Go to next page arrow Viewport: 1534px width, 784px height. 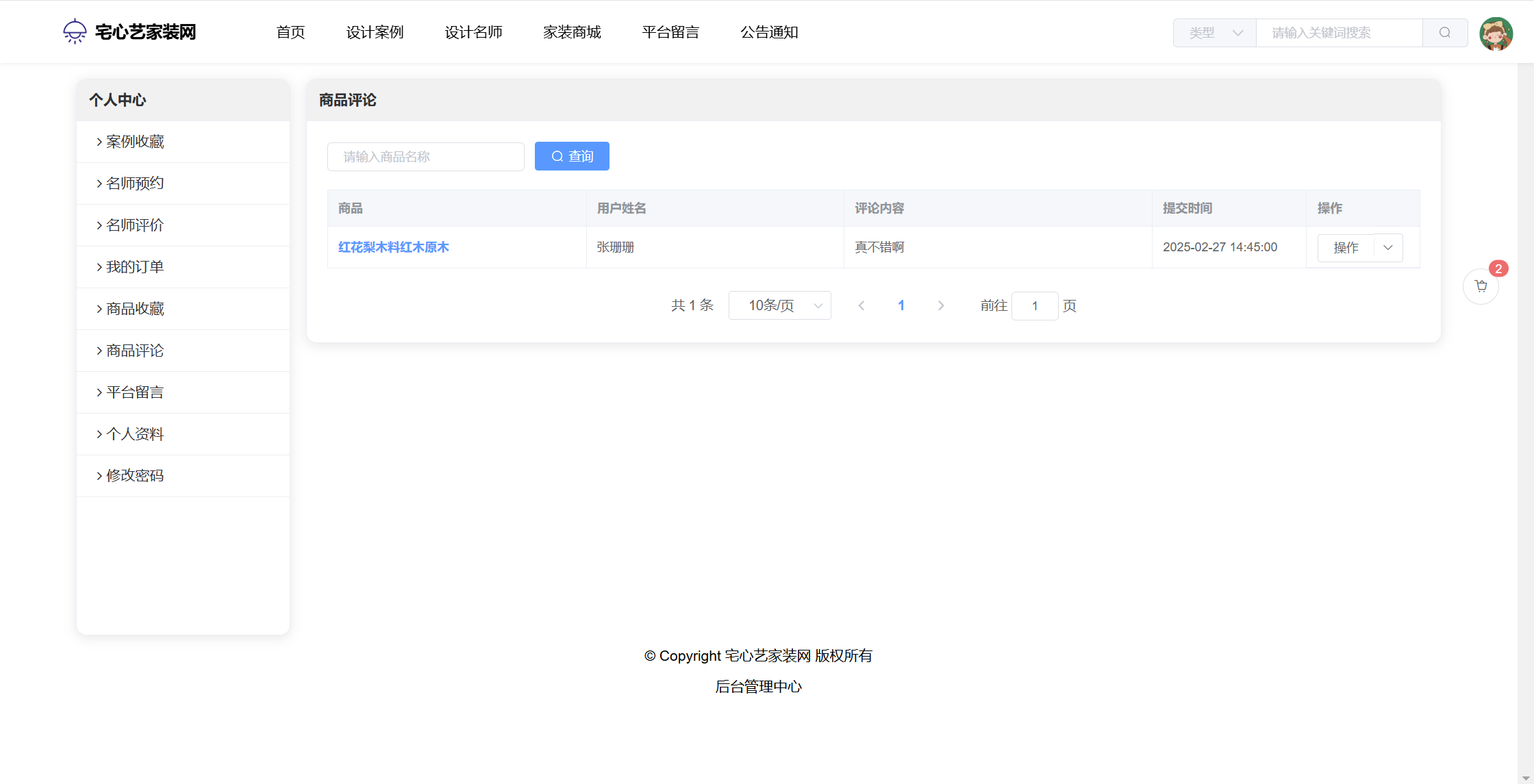(x=941, y=306)
